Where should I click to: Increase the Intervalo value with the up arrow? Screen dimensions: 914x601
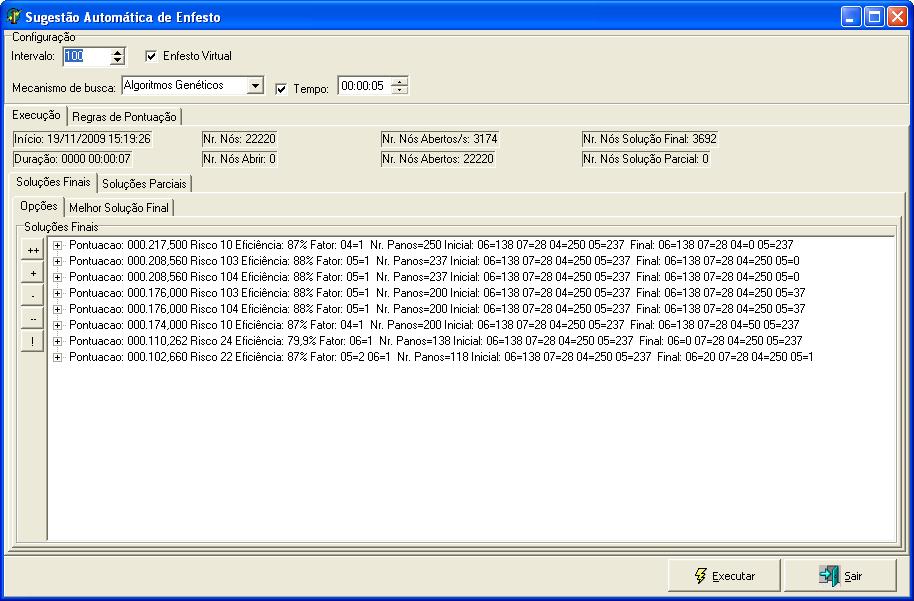(118, 52)
